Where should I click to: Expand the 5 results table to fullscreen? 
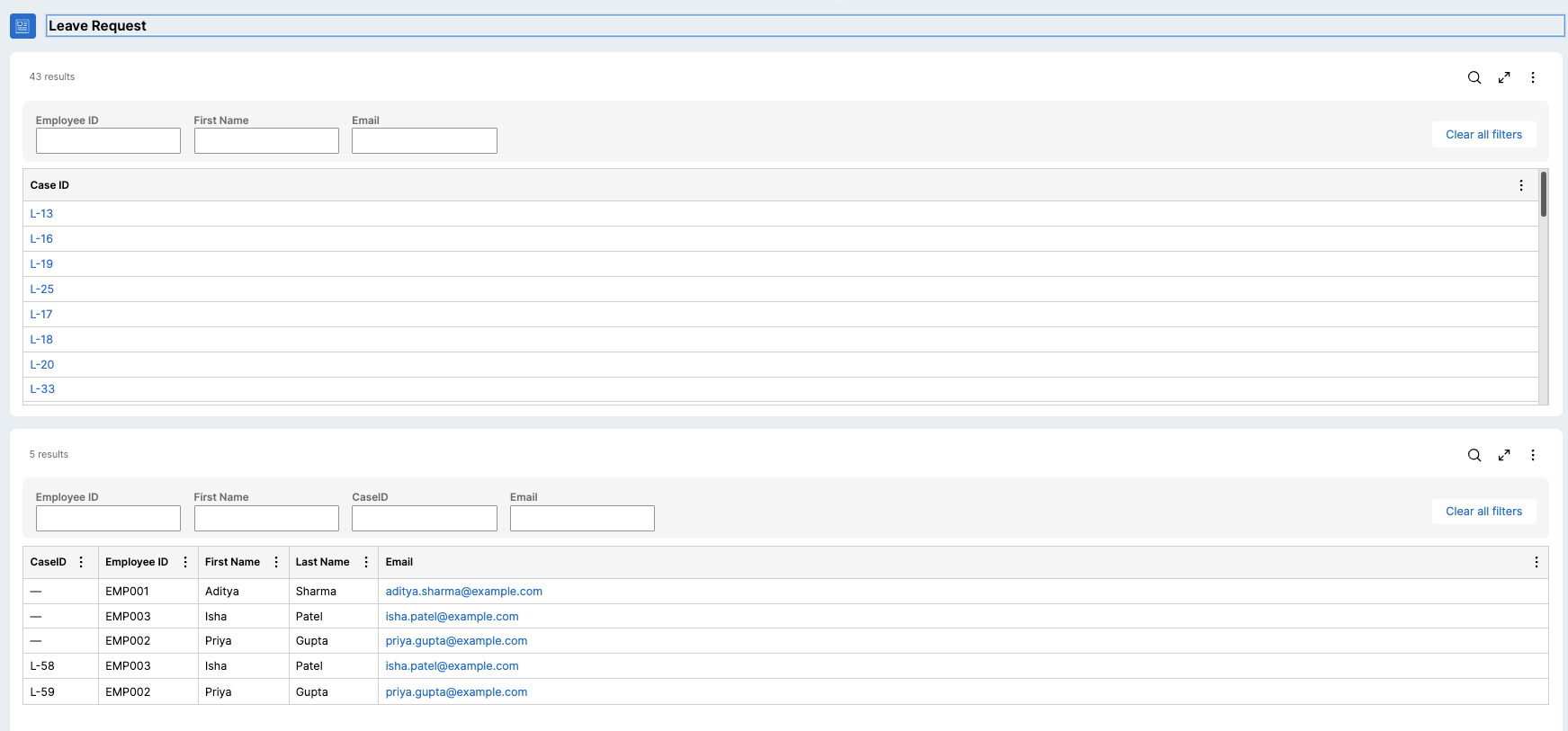(1503, 455)
